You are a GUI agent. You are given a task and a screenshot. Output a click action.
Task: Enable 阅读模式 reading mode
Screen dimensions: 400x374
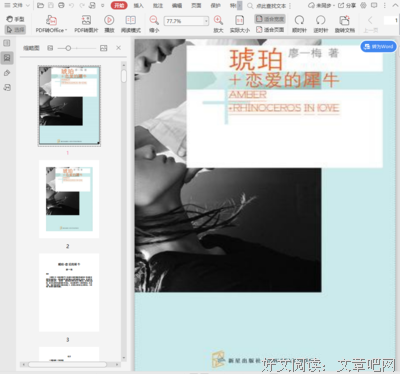(131, 24)
